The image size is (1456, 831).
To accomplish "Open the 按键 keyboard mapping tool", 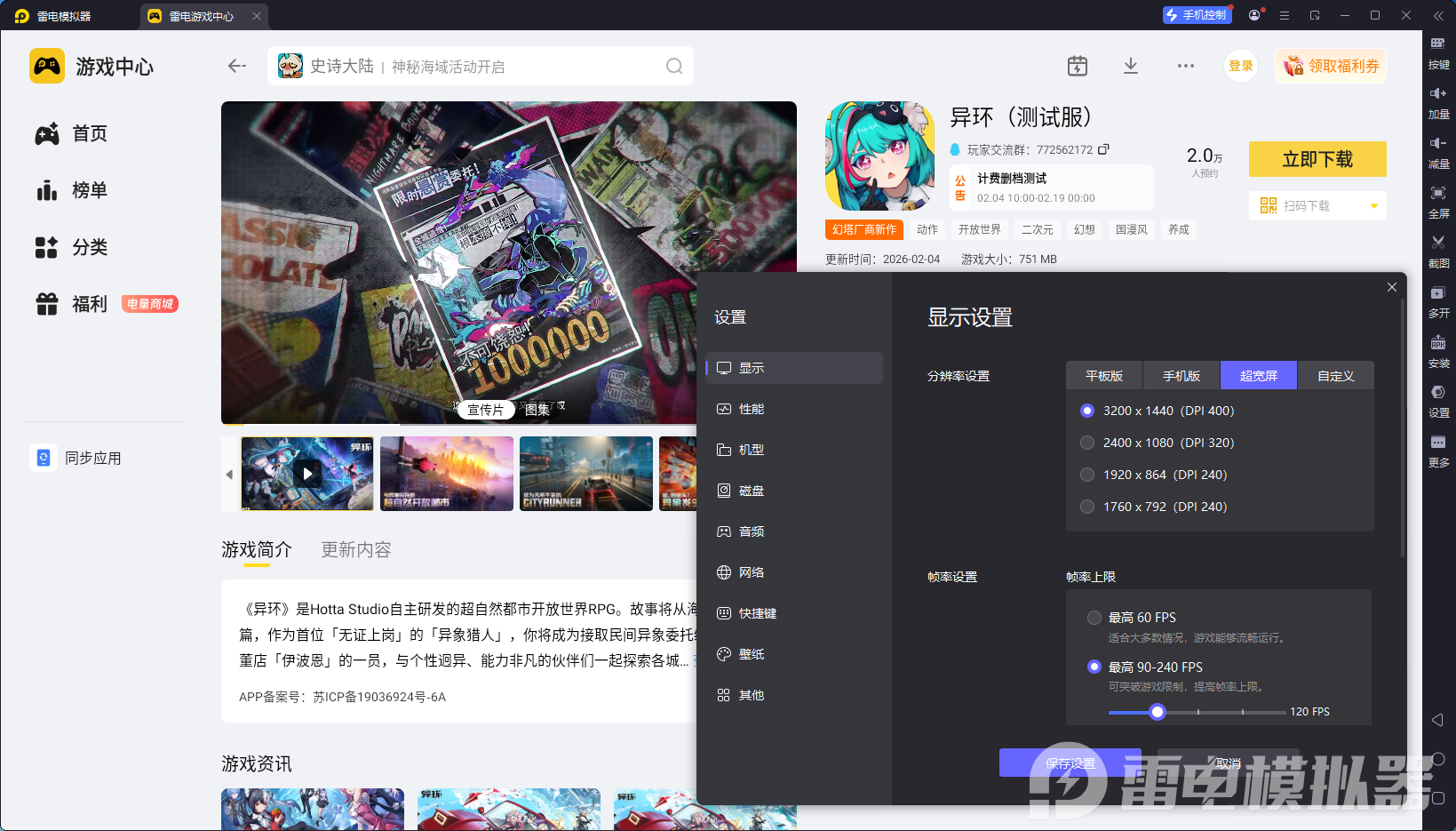I will [1439, 53].
